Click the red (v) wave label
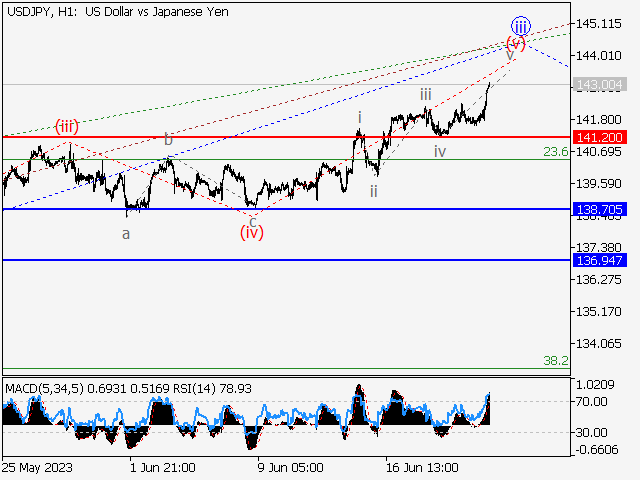 tap(516, 42)
